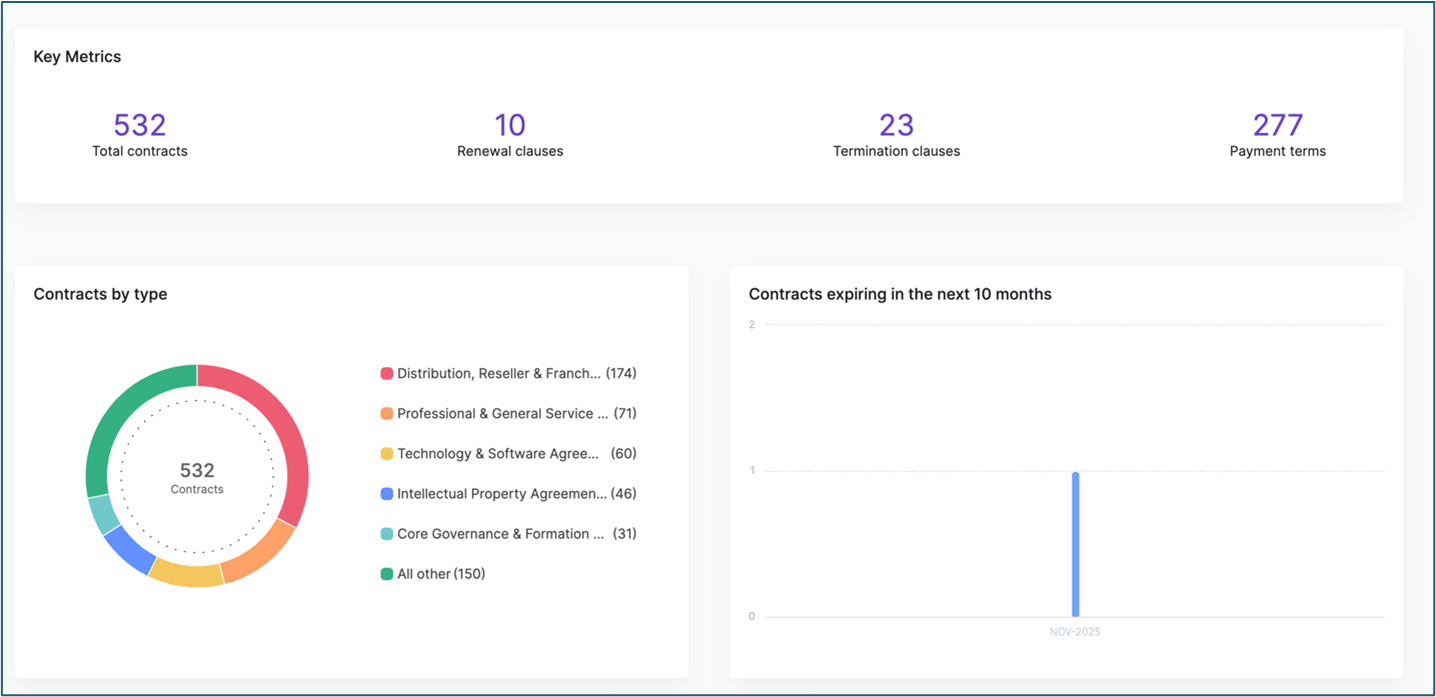Click the red Distribution legend dot
The width and height of the screenshot is (1436, 697).
coord(387,372)
